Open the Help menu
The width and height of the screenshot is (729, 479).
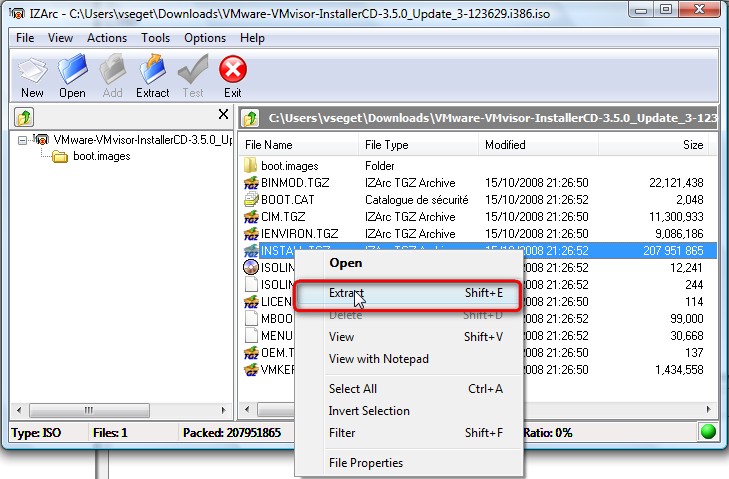(252, 38)
